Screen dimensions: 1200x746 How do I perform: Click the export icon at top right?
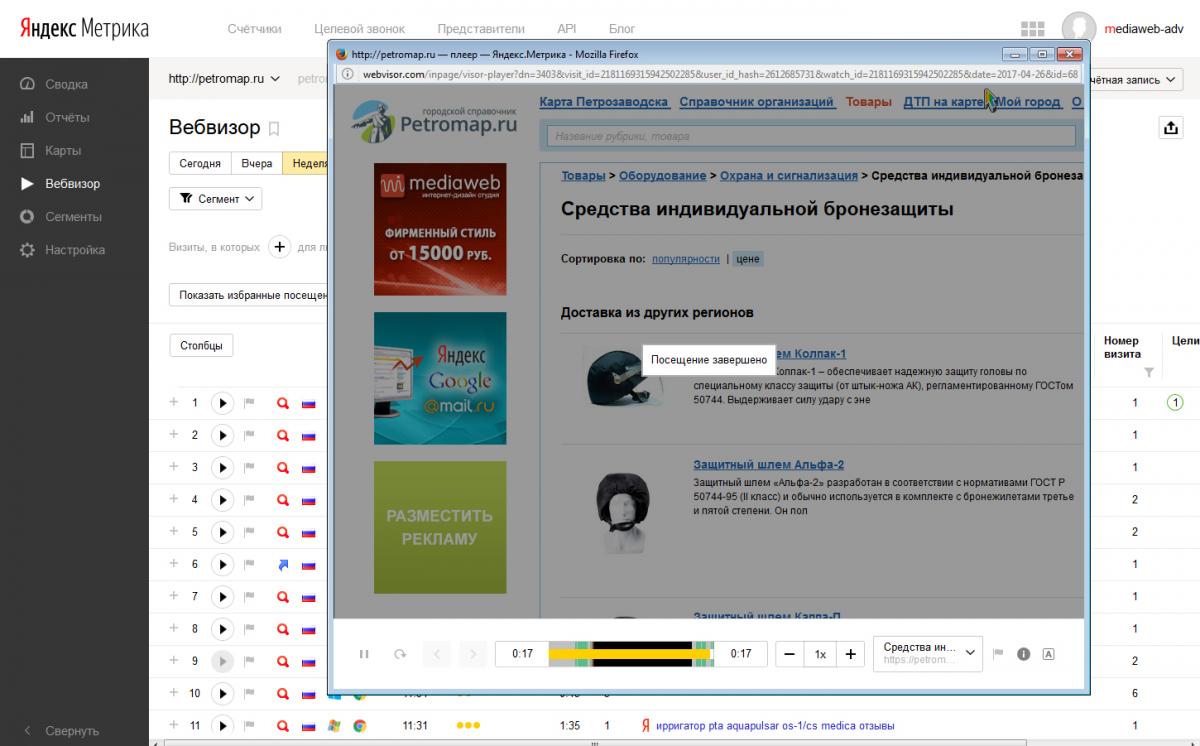coord(1170,128)
